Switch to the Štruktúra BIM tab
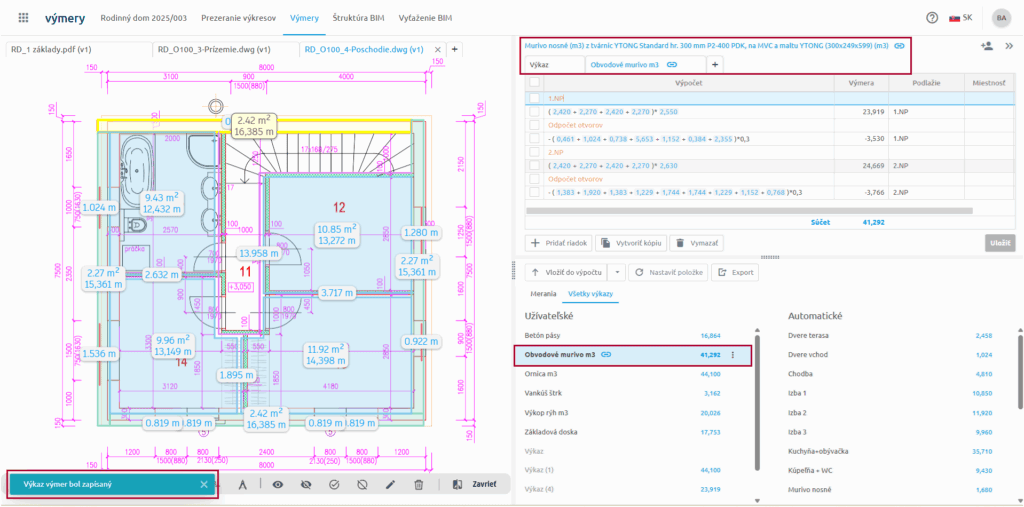Viewport: 1024px width, 507px height. pyautogui.click(x=359, y=19)
